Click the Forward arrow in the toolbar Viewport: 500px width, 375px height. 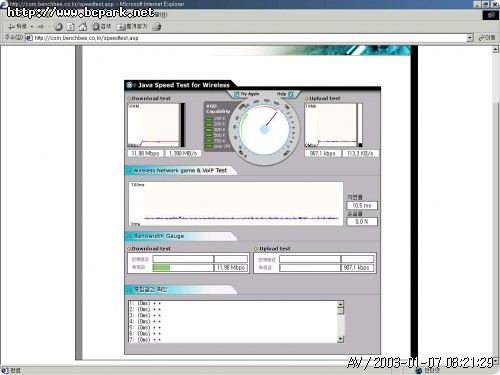(x=41, y=26)
